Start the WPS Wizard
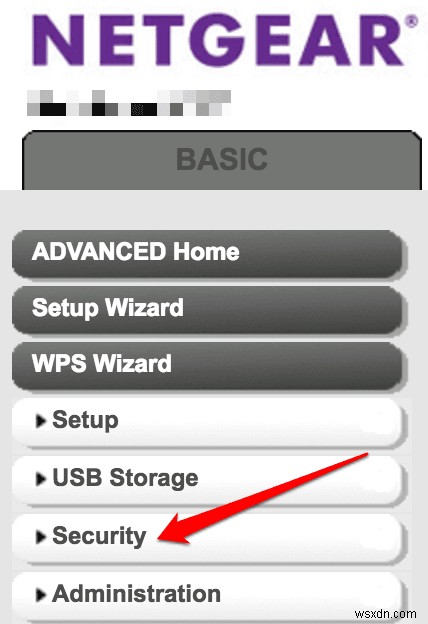Screen dimensions: 428x624 pos(207,365)
